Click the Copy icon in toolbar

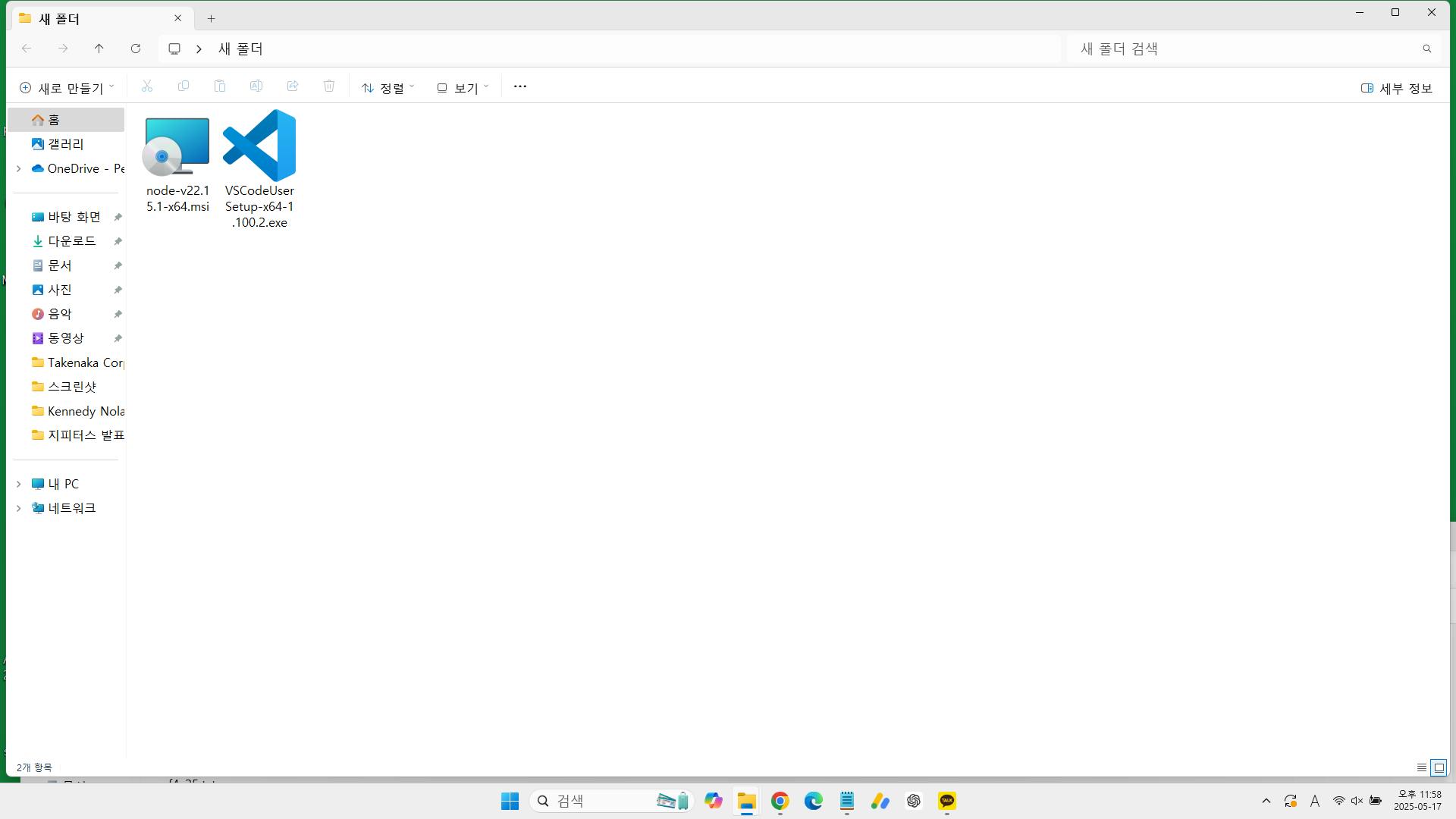[184, 86]
